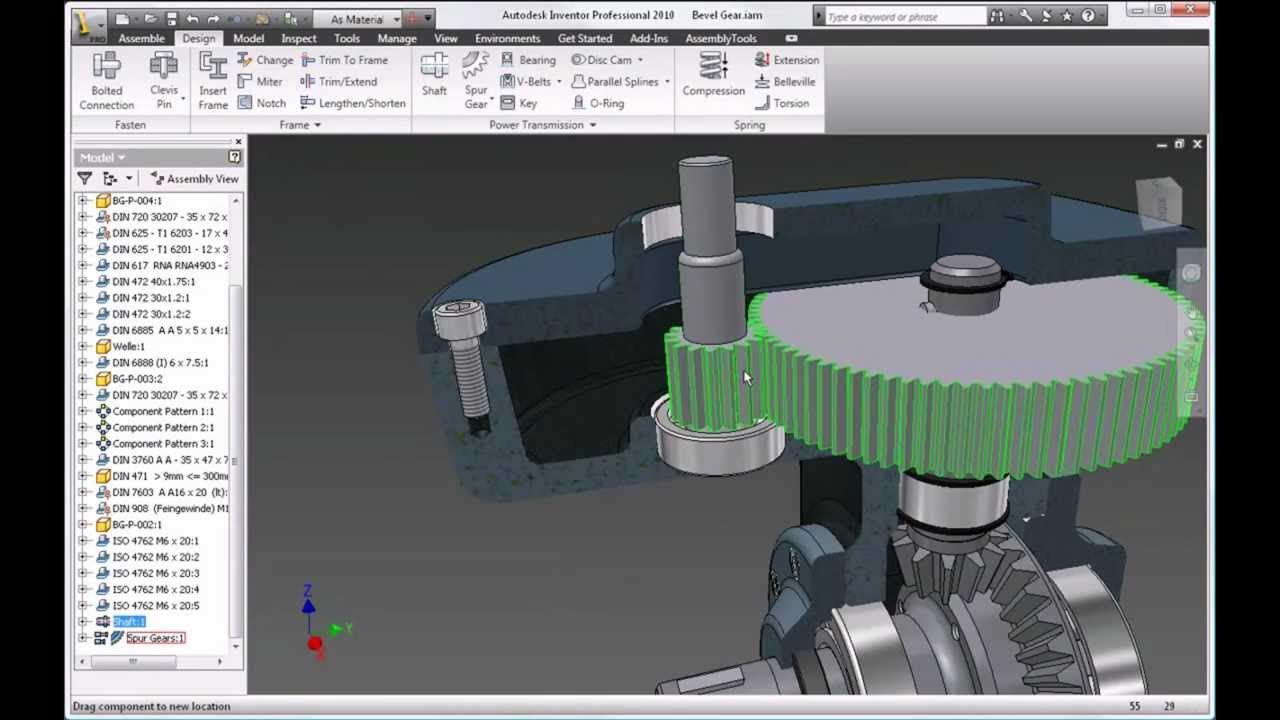Screen dimensions: 1280x720
Task: Open the Environments ribbon tab
Action: pos(507,38)
